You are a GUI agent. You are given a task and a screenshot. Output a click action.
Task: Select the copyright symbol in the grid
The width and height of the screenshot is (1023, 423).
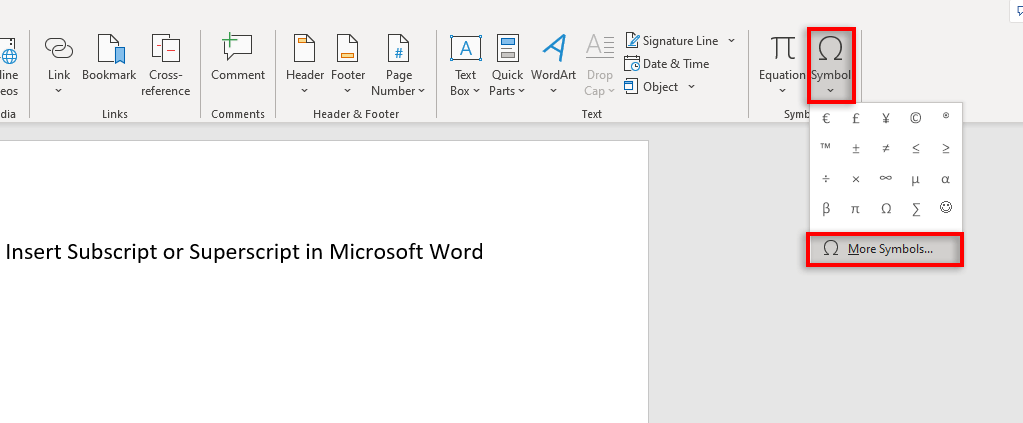(915, 118)
